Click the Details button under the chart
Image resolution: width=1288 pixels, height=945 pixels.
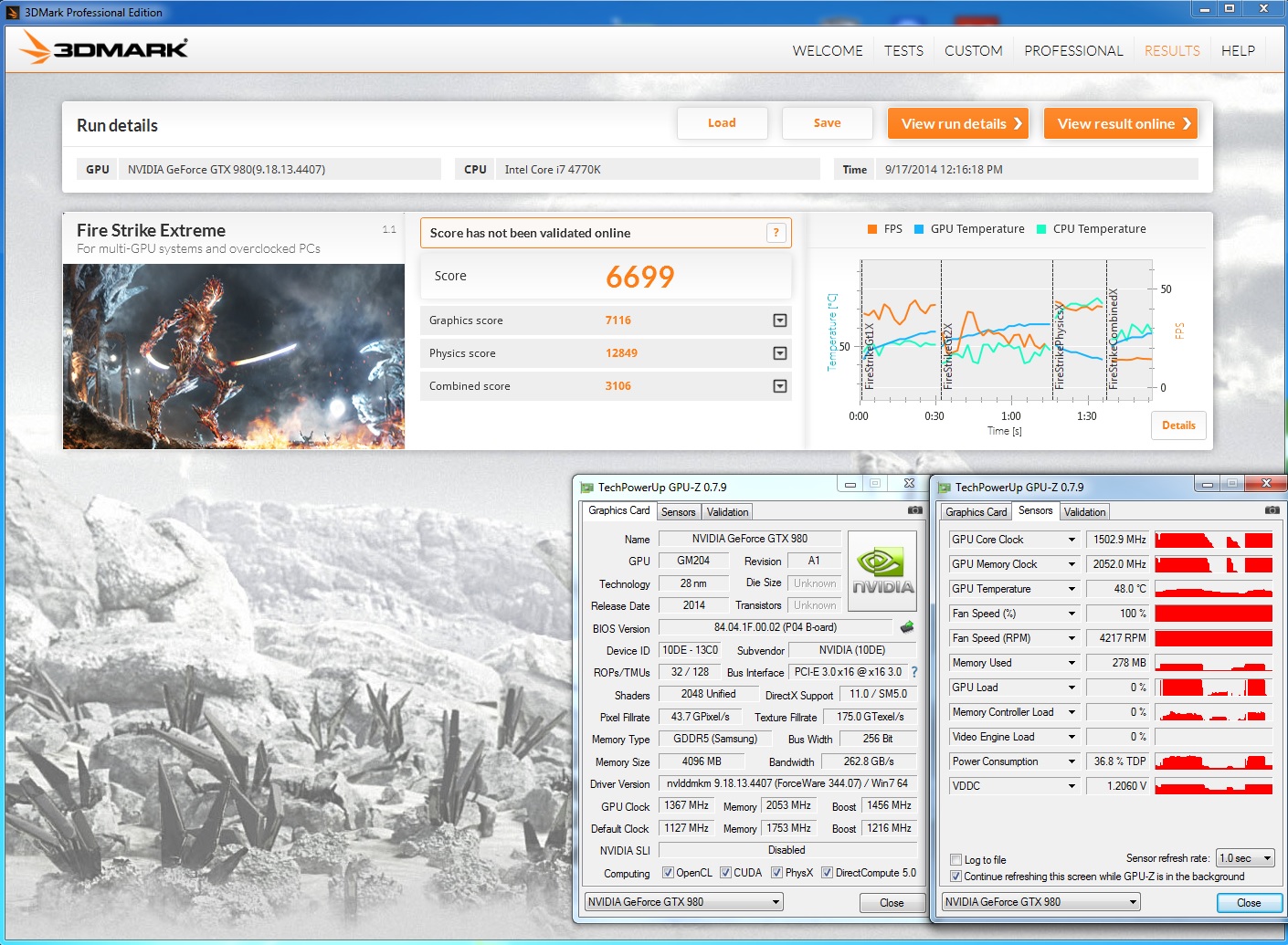point(1178,425)
